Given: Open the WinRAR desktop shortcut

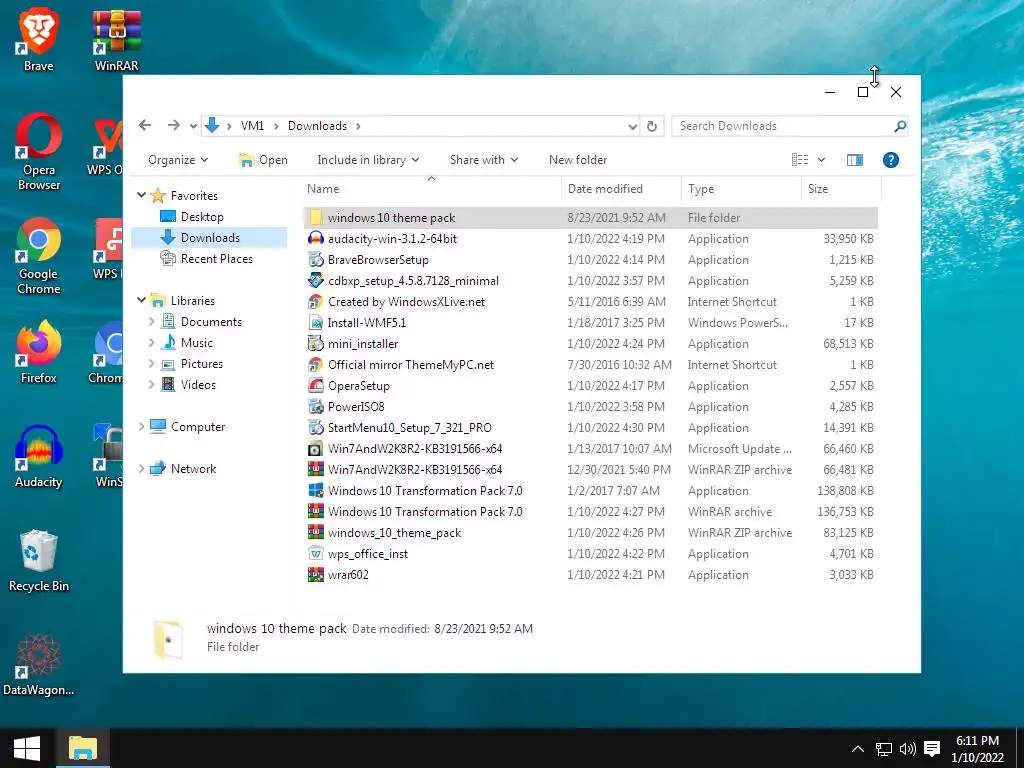Looking at the screenshot, I should tap(116, 40).
